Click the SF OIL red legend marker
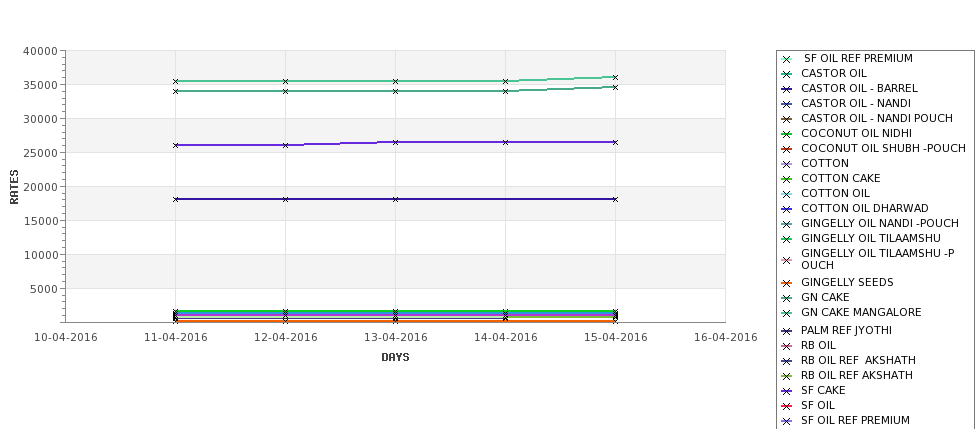Image resolution: width=975 pixels, height=429 pixels. click(x=787, y=406)
